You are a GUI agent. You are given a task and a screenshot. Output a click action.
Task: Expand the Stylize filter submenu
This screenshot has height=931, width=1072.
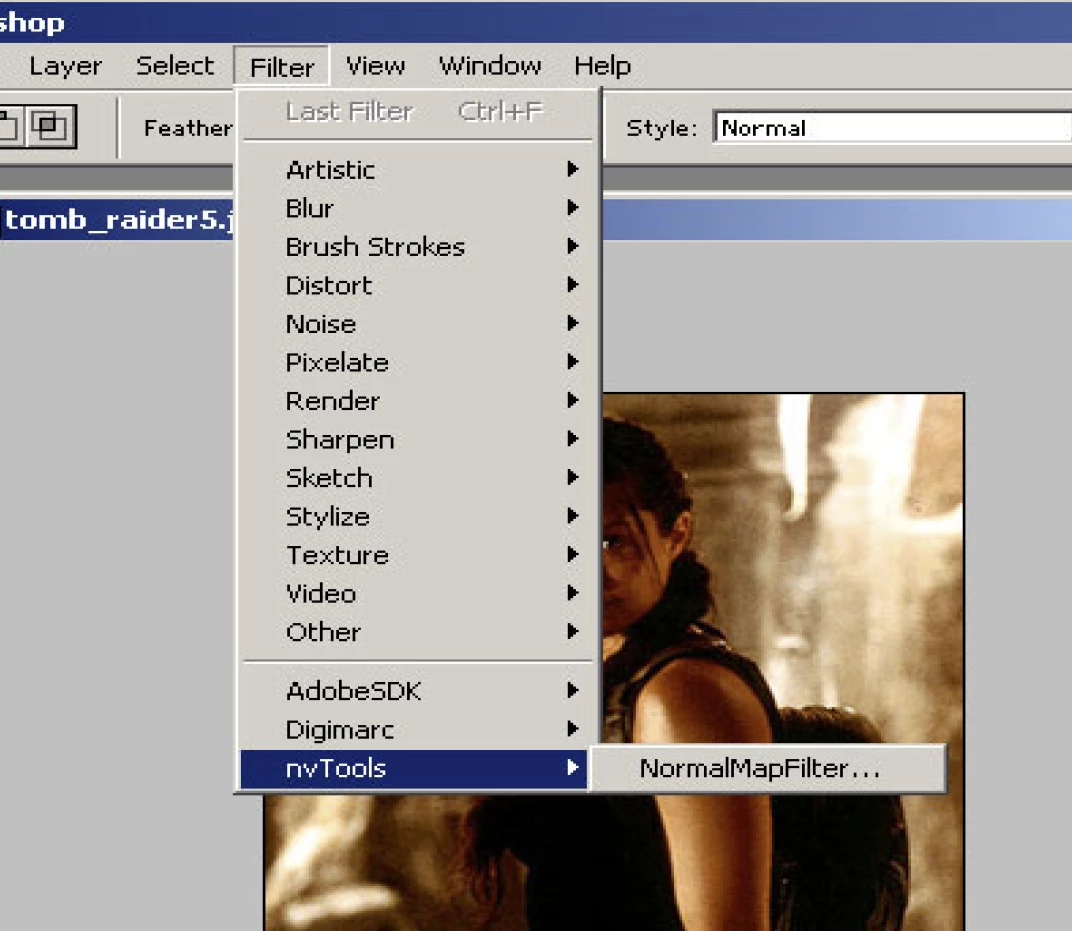tap(414, 516)
